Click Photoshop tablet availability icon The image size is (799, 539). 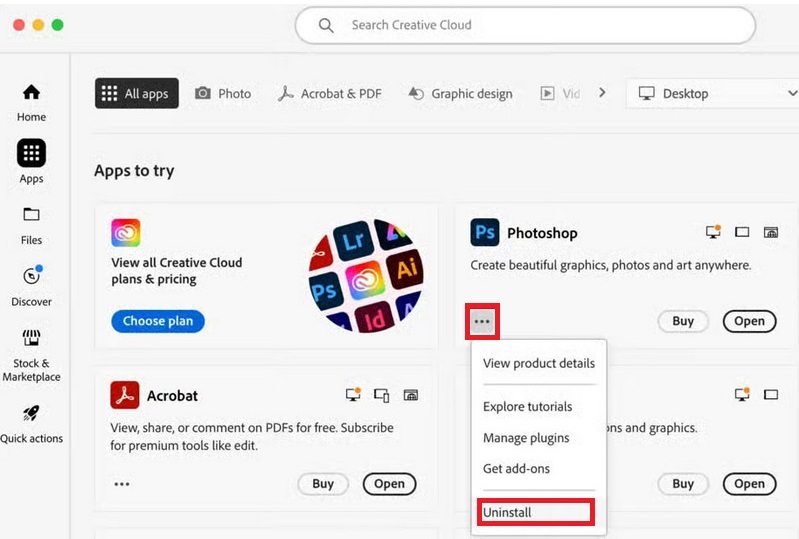coord(742,232)
